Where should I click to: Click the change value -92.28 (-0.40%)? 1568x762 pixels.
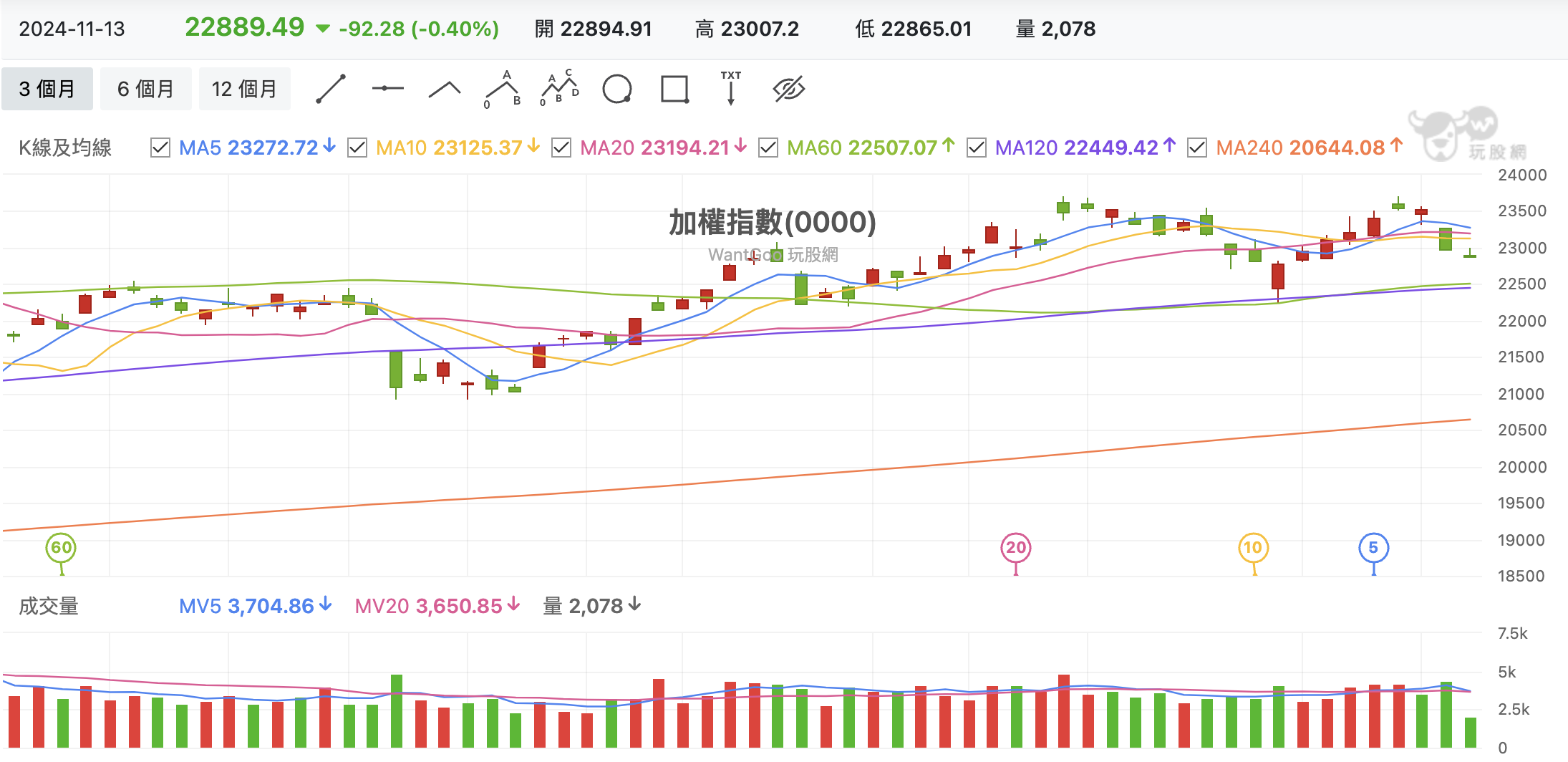tap(419, 29)
